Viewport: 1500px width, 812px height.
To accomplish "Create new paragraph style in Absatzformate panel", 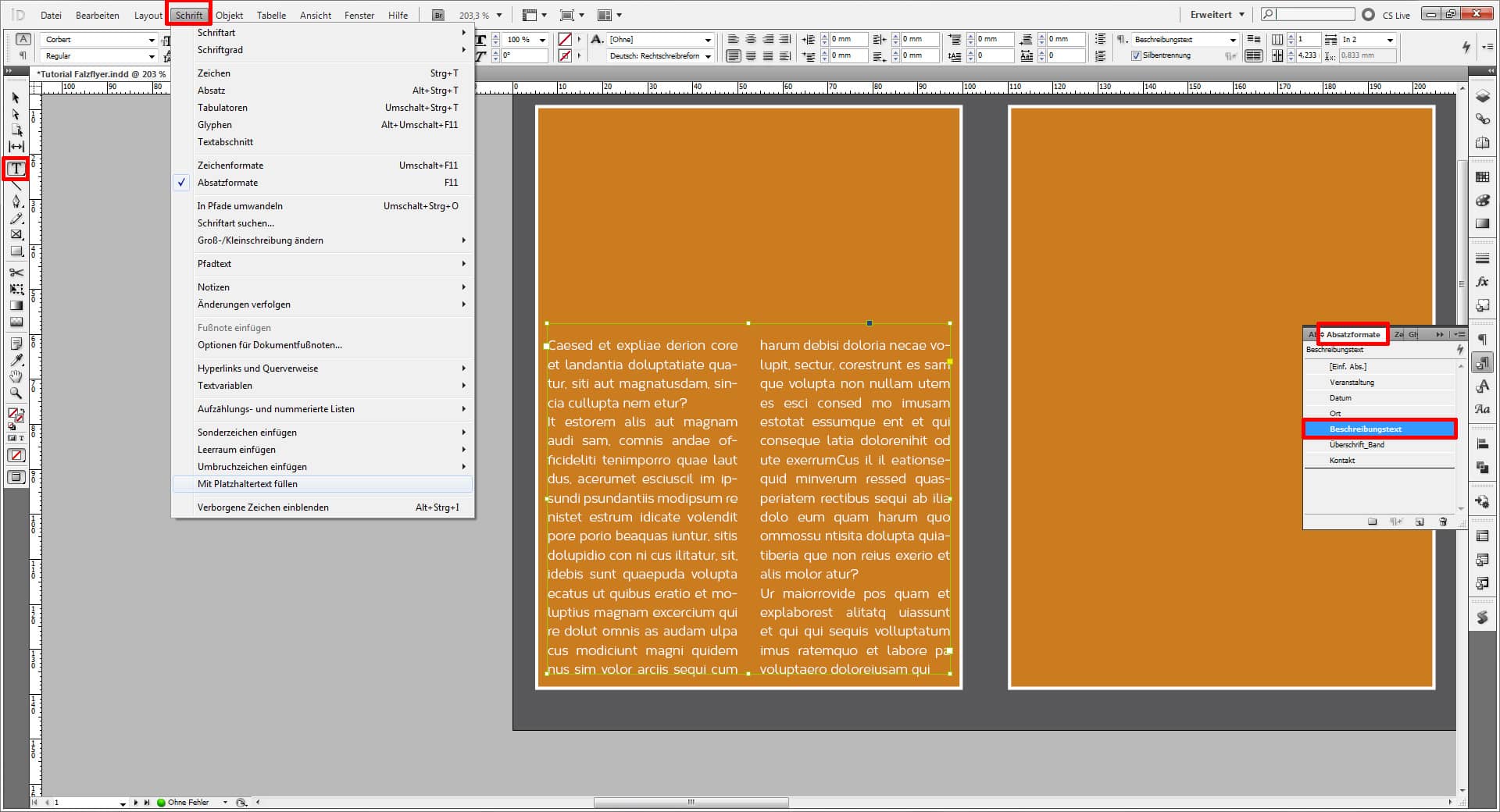I will tap(1420, 522).
